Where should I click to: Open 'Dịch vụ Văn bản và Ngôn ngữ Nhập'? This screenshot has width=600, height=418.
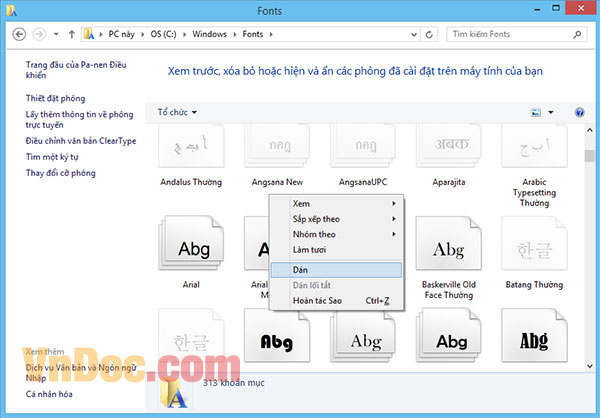click(81, 373)
